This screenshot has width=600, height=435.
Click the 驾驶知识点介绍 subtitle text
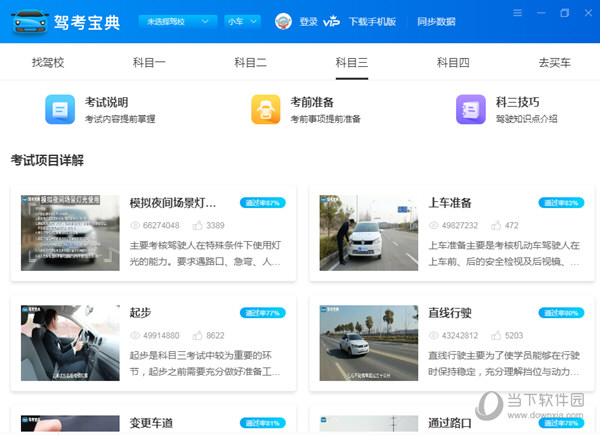pyautogui.click(x=527, y=119)
